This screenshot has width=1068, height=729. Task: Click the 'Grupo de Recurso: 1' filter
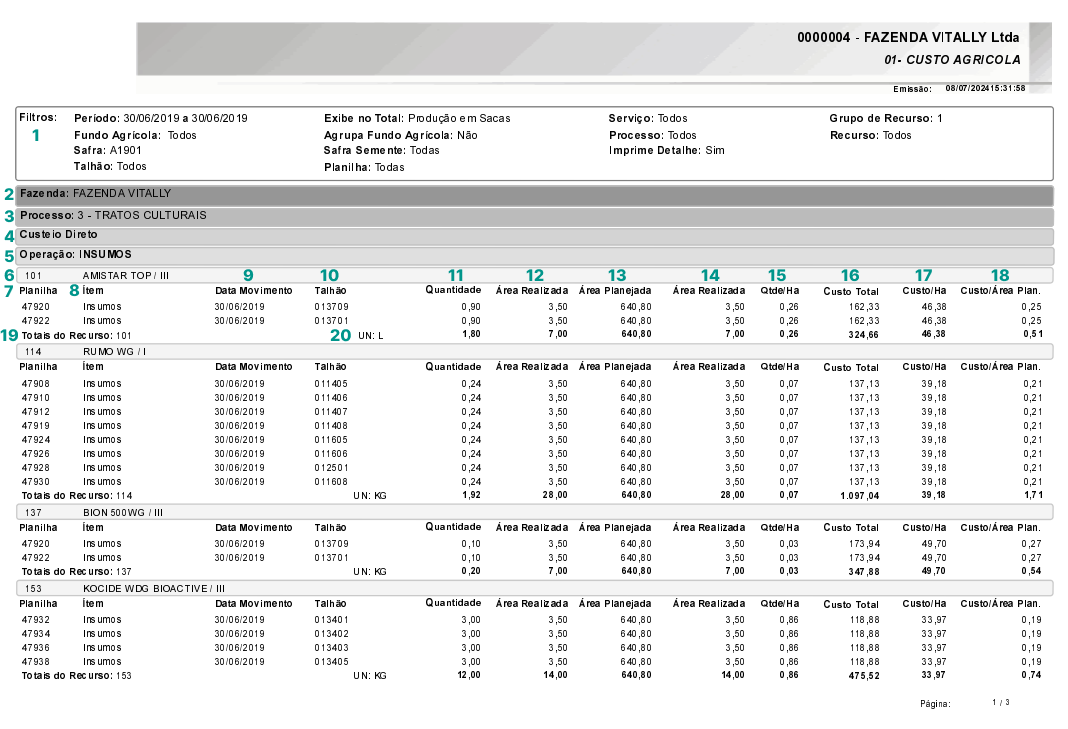tap(886, 119)
